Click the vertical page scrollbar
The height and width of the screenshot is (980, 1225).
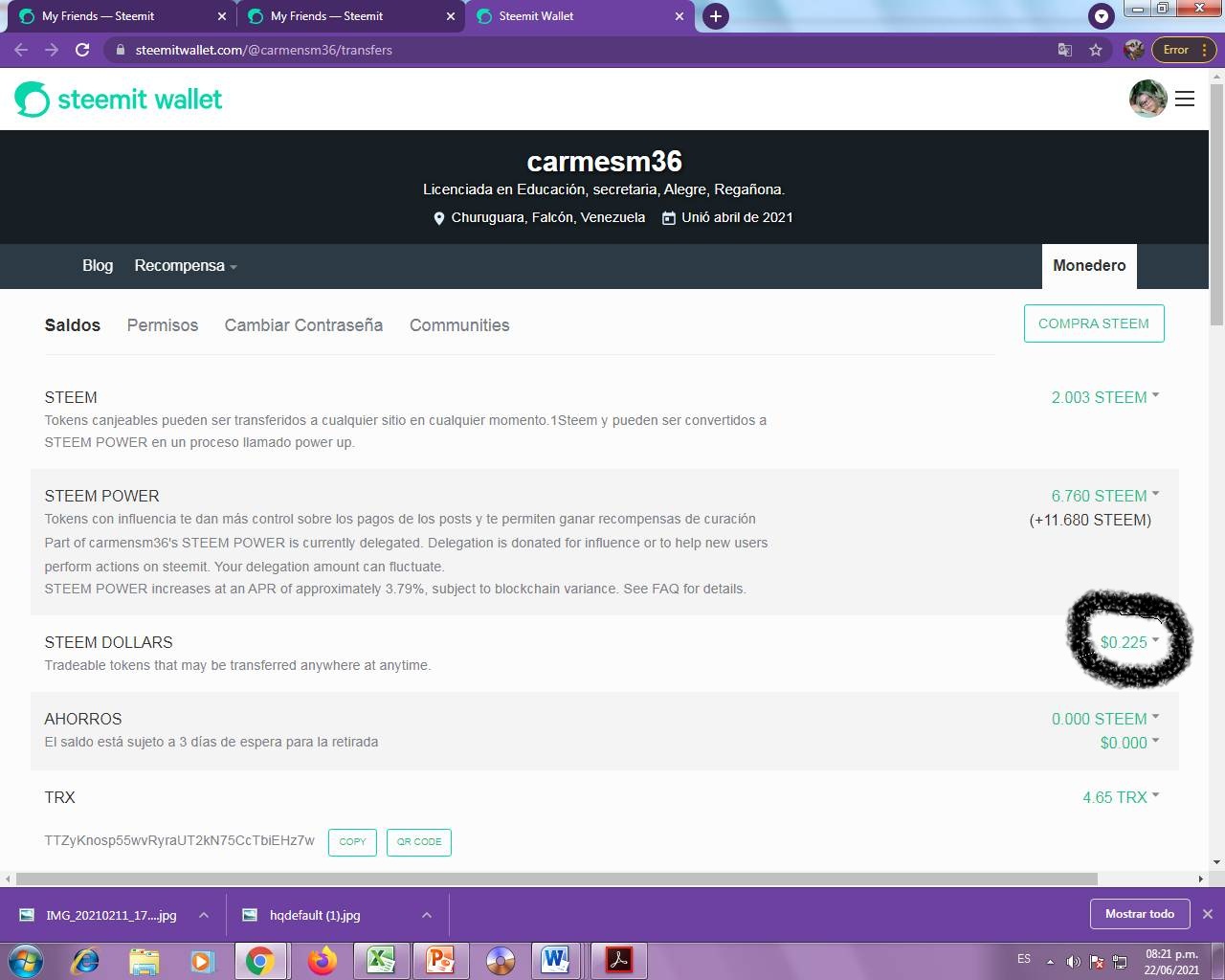(1217, 203)
